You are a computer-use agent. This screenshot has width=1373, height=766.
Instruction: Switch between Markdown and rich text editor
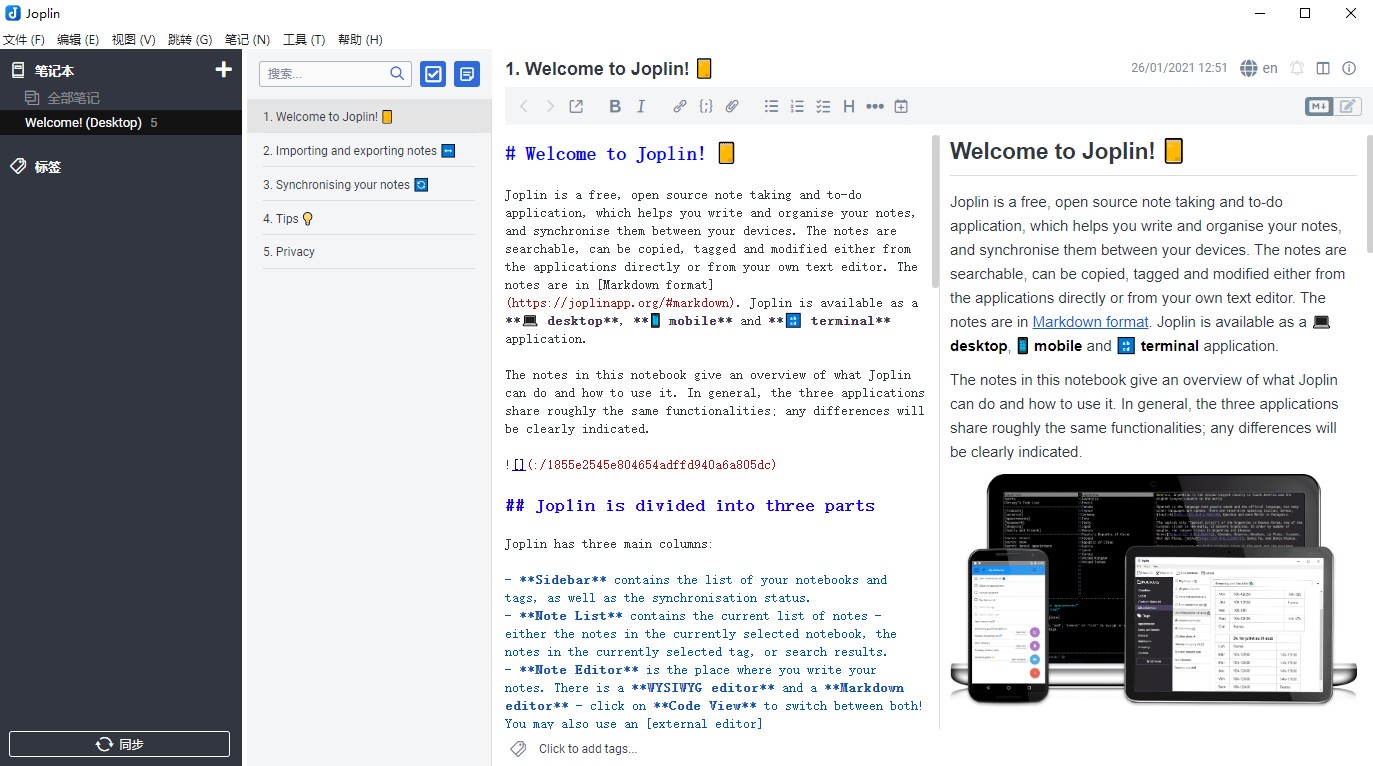click(1334, 107)
